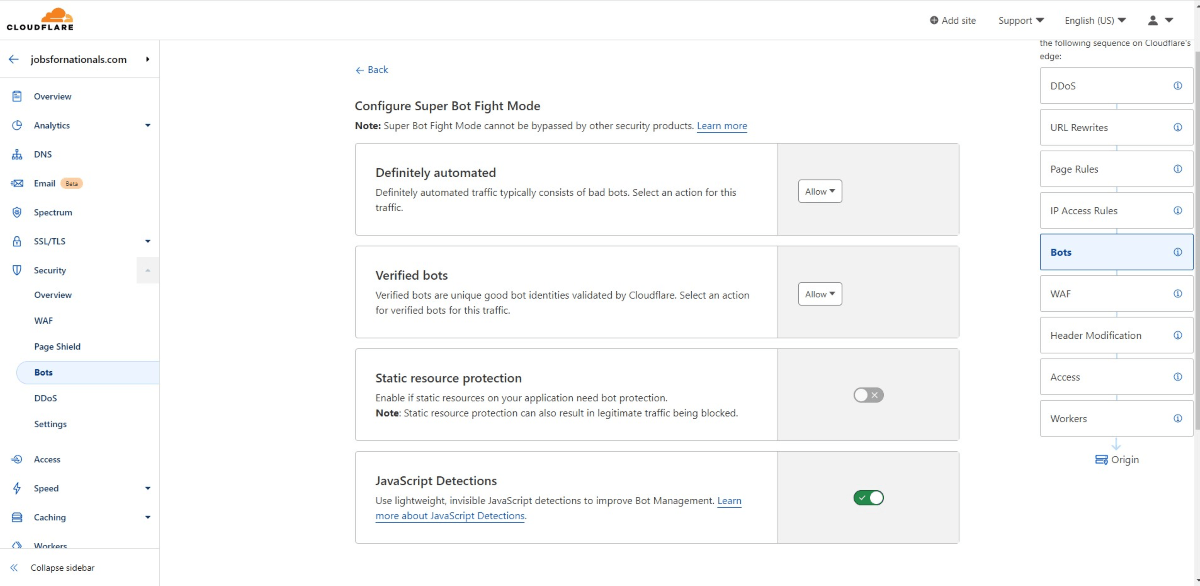Click the Add site button
The width and height of the screenshot is (1200, 586).
pyautogui.click(x=952, y=20)
